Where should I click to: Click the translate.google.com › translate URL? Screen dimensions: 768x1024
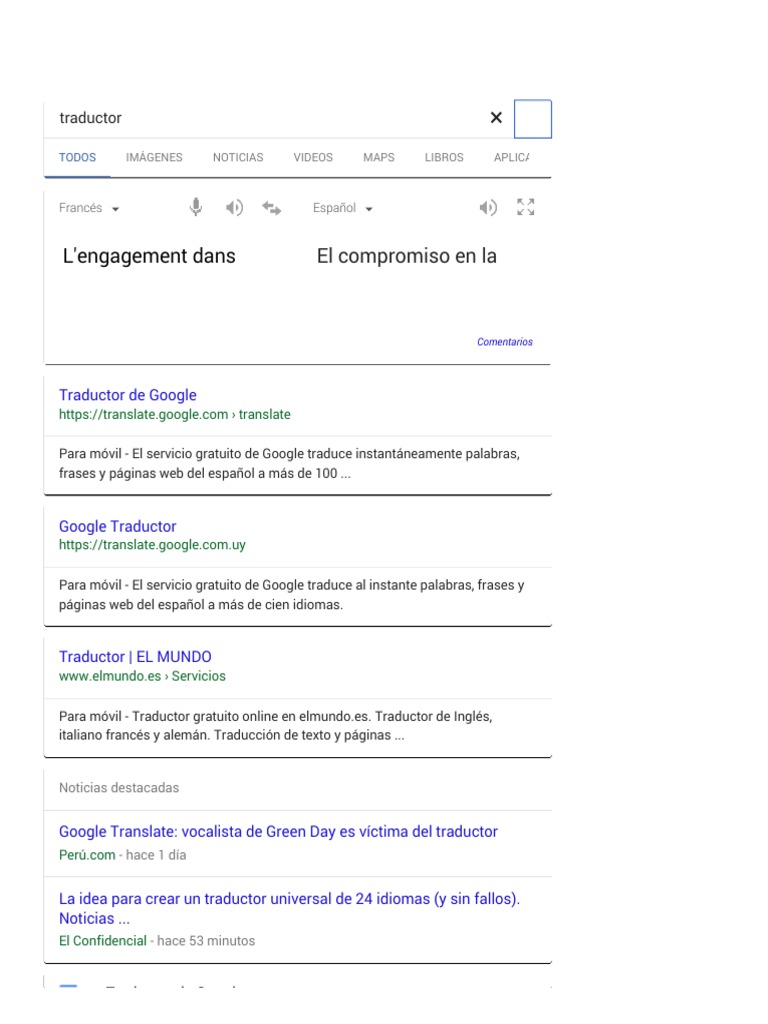[x=174, y=415]
